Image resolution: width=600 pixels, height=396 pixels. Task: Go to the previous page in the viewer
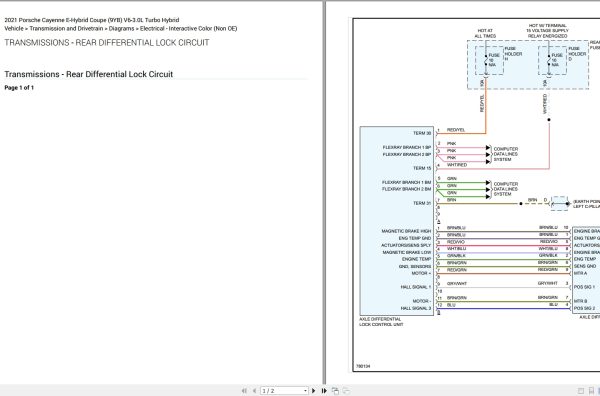pos(254,391)
